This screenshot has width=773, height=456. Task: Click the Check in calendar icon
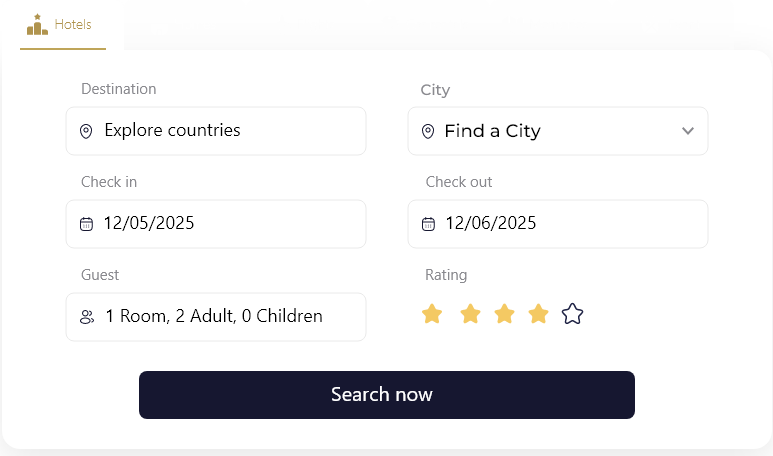pos(86,224)
